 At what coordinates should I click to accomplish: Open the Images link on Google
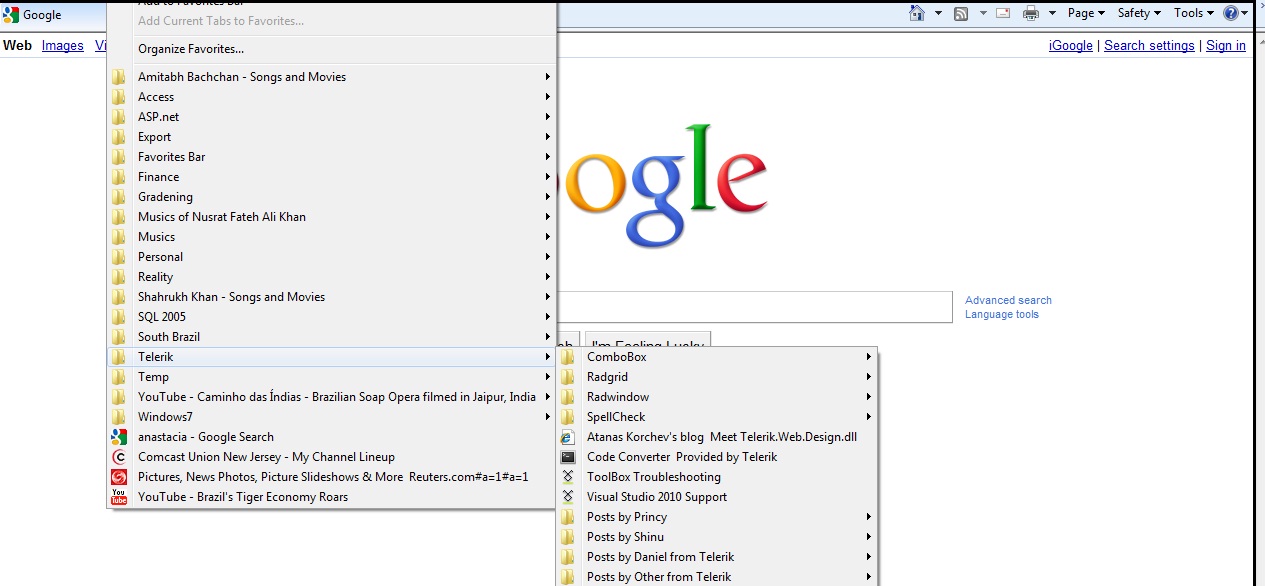coord(63,45)
